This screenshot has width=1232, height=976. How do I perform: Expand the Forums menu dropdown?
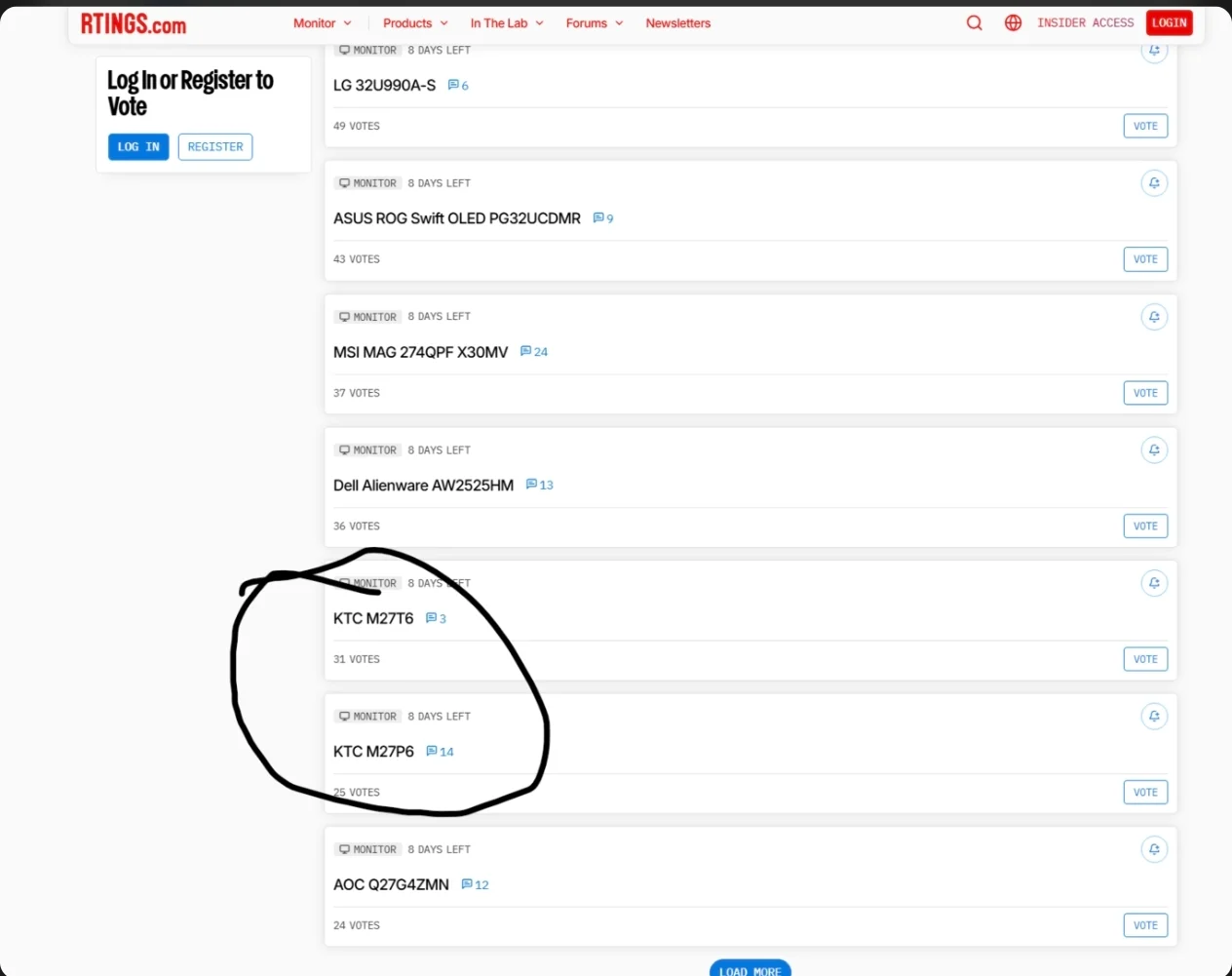(595, 23)
